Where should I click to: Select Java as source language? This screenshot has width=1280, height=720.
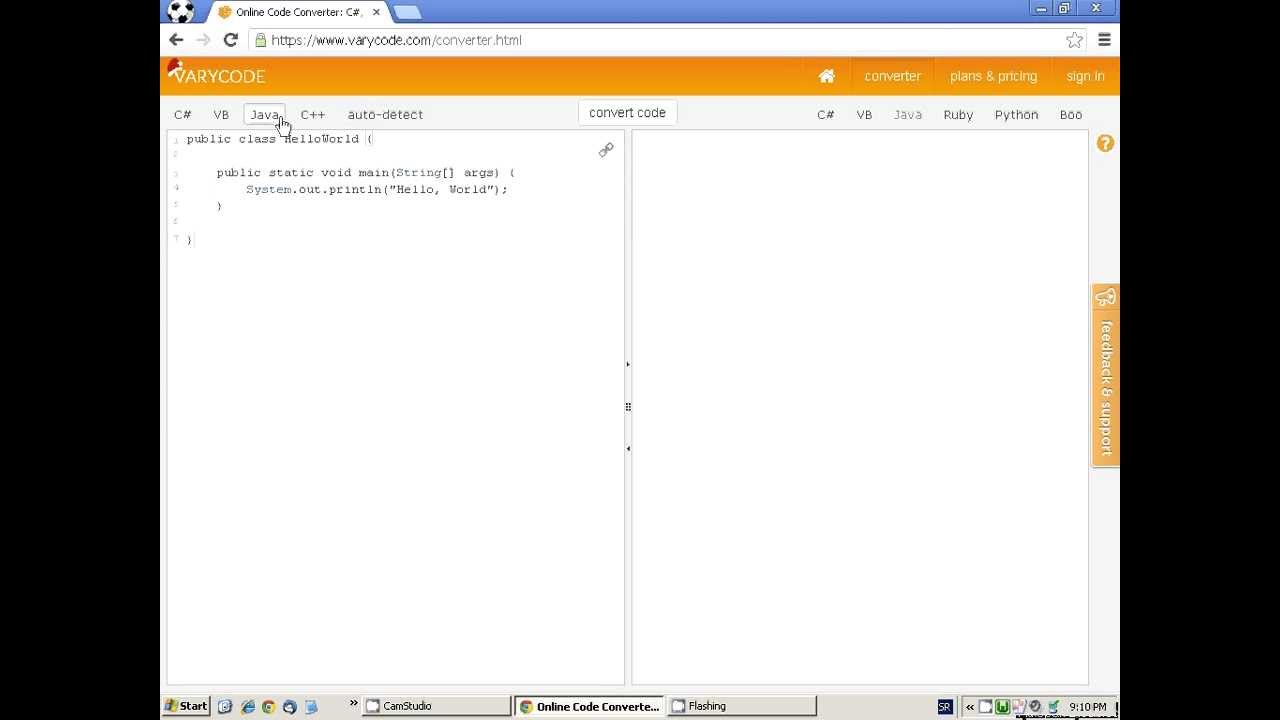[x=265, y=114]
